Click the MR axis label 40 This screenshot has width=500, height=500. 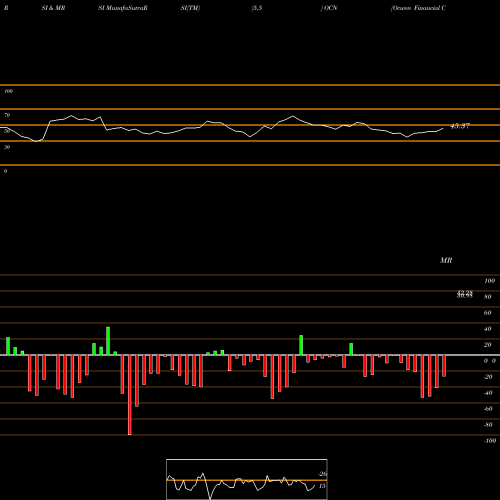click(x=487, y=329)
